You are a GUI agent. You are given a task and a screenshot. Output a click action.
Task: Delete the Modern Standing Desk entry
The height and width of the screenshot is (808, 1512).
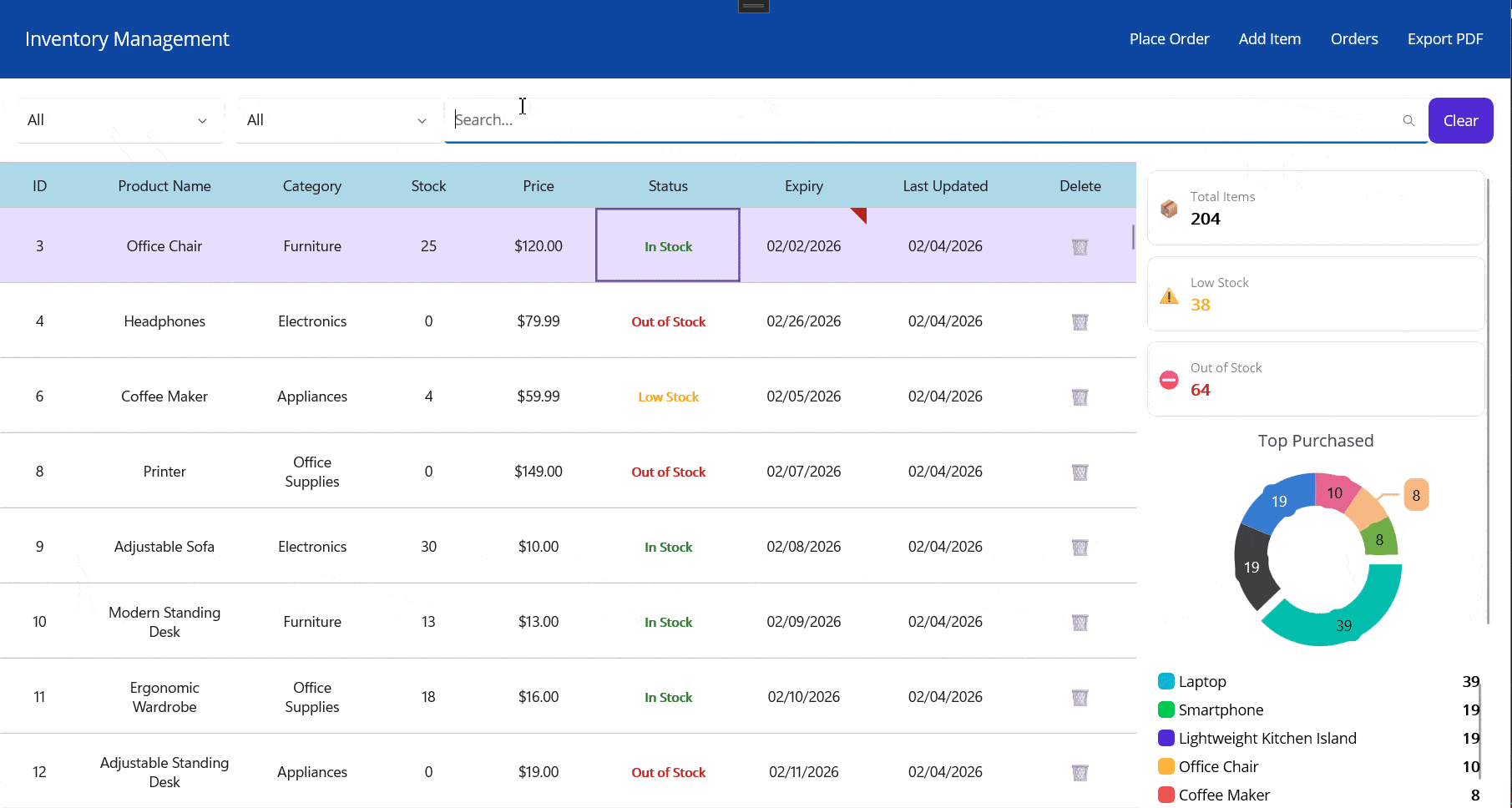tap(1080, 622)
